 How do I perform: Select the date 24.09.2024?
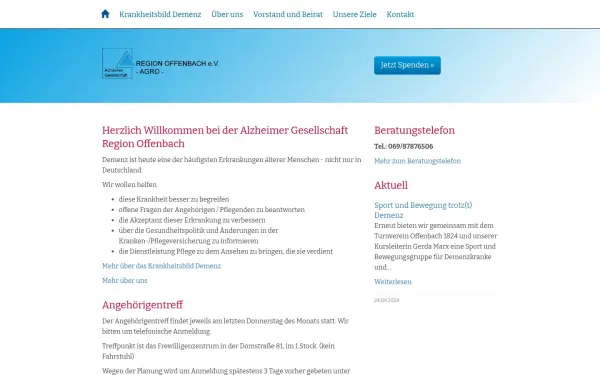pyautogui.click(x=386, y=300)
